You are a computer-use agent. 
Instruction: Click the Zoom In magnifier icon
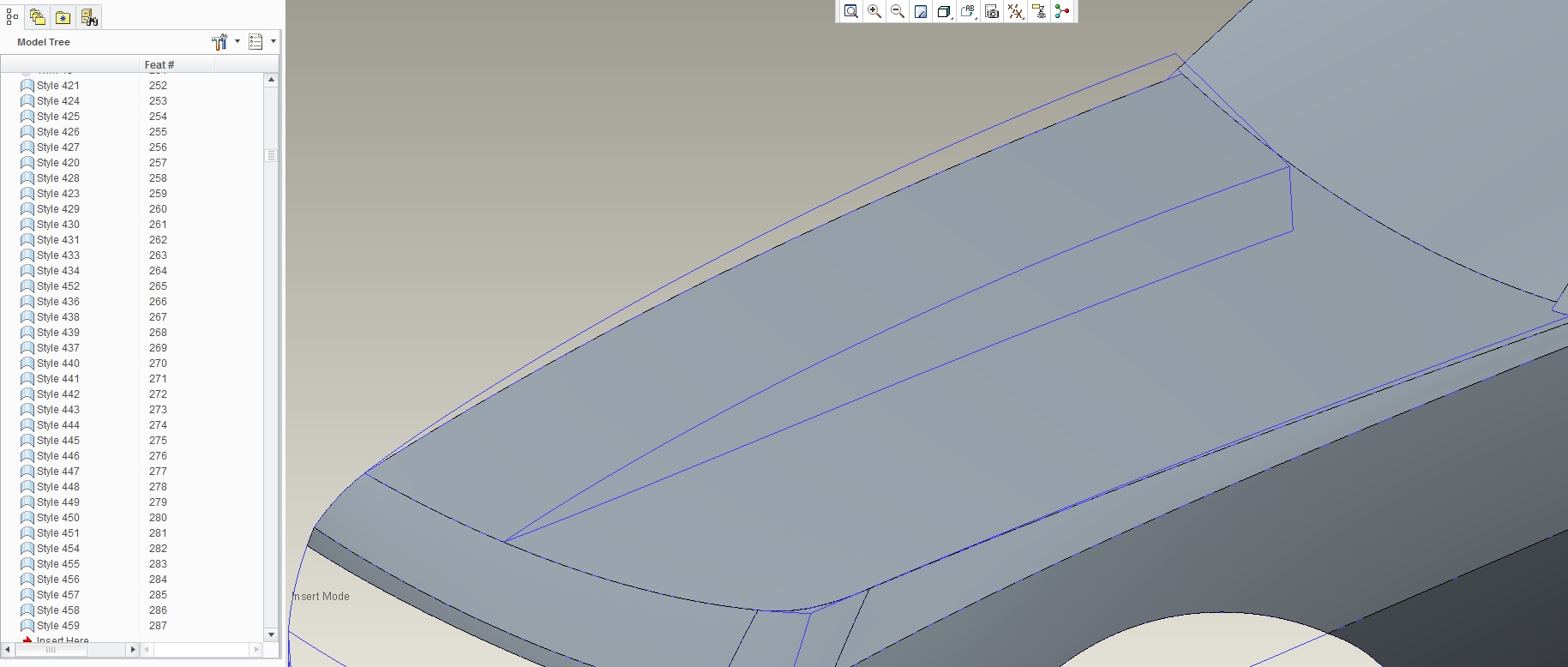click(874, 11)
